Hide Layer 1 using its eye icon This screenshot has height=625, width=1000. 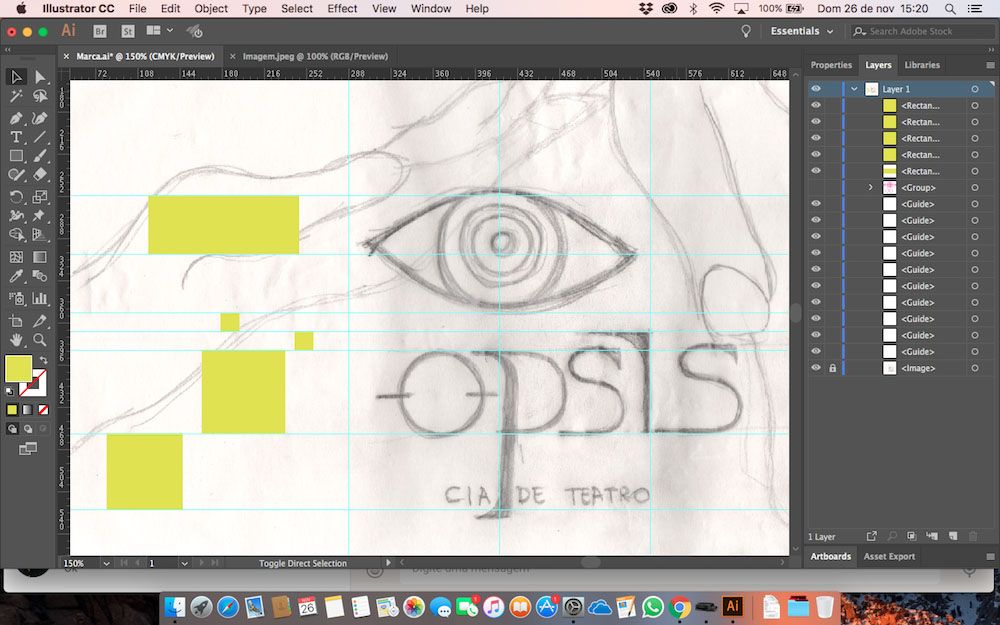tap(816, 89)
